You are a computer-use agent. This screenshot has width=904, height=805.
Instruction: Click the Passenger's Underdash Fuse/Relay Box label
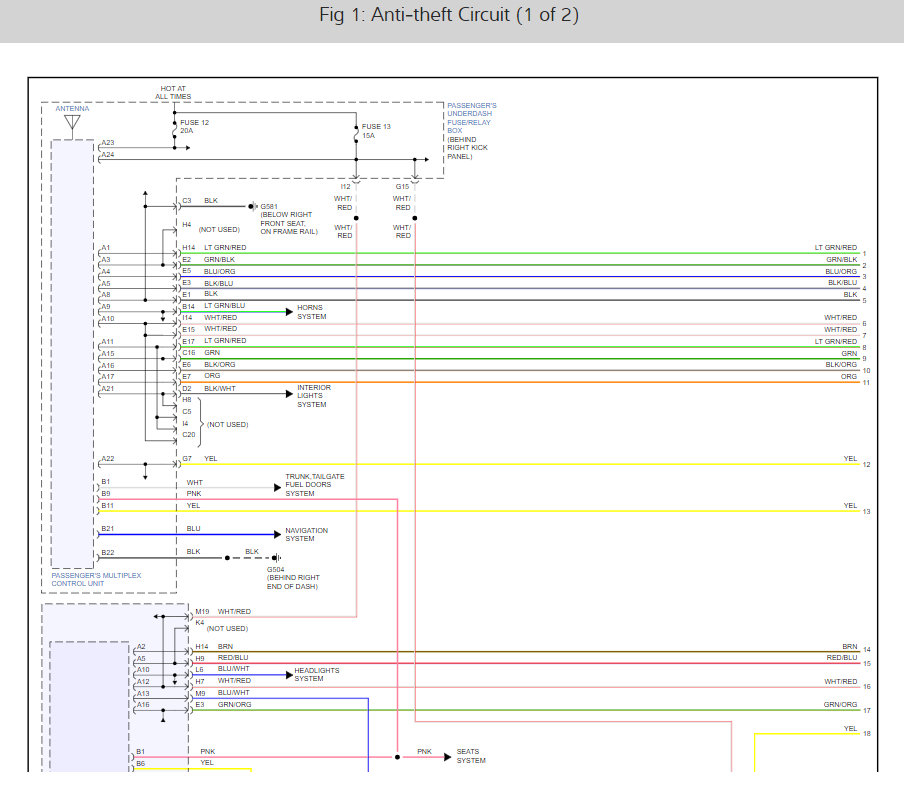471,131
